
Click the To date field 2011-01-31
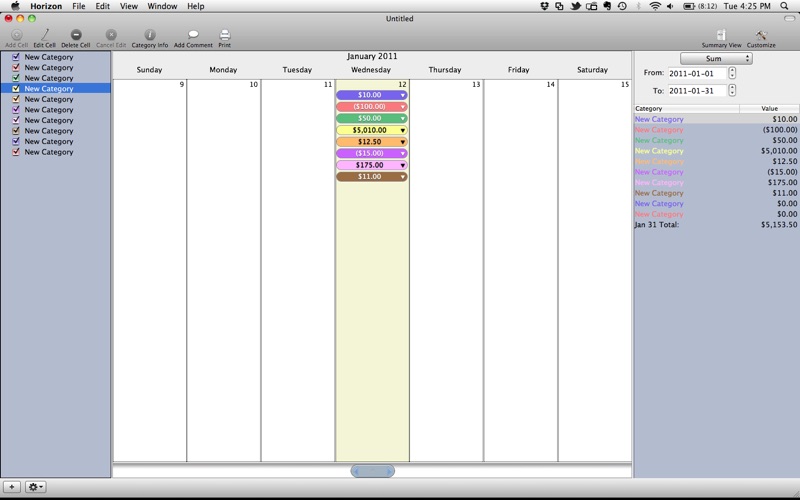697,91
